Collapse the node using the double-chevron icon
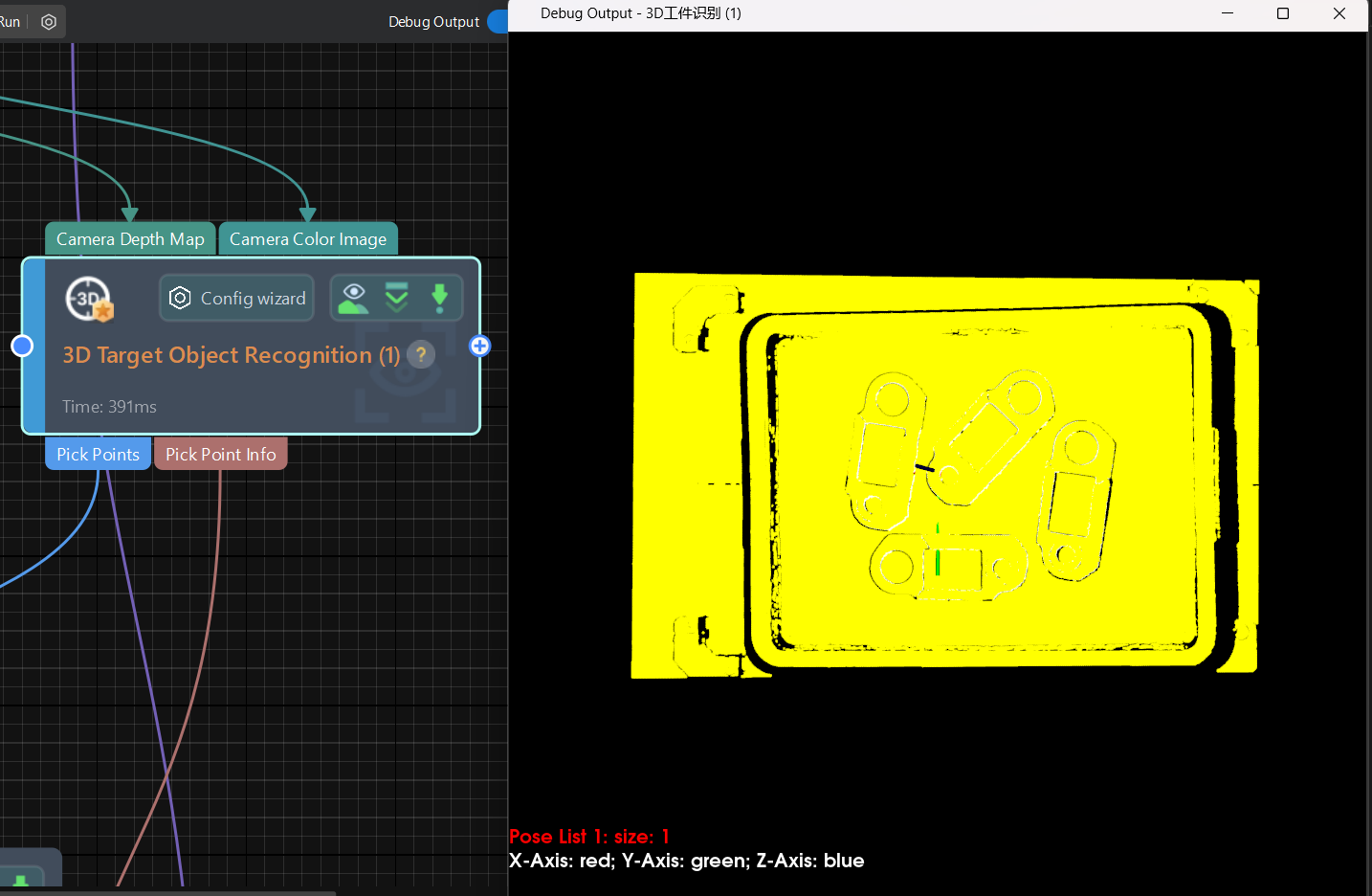 396,298
